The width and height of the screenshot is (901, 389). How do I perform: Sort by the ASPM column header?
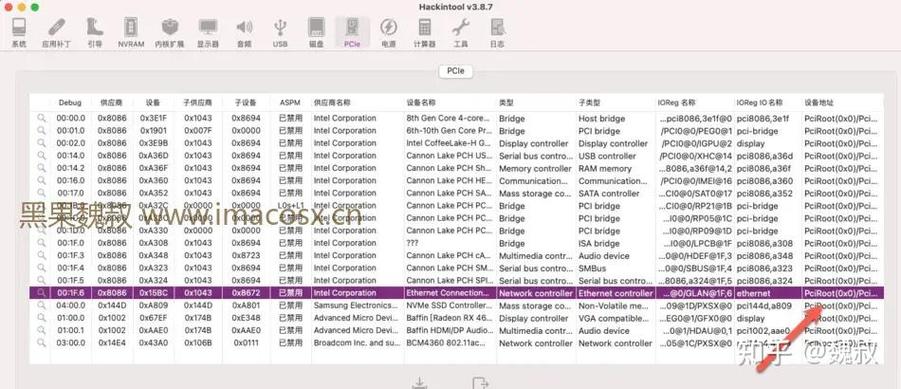[x=290, y=103]
